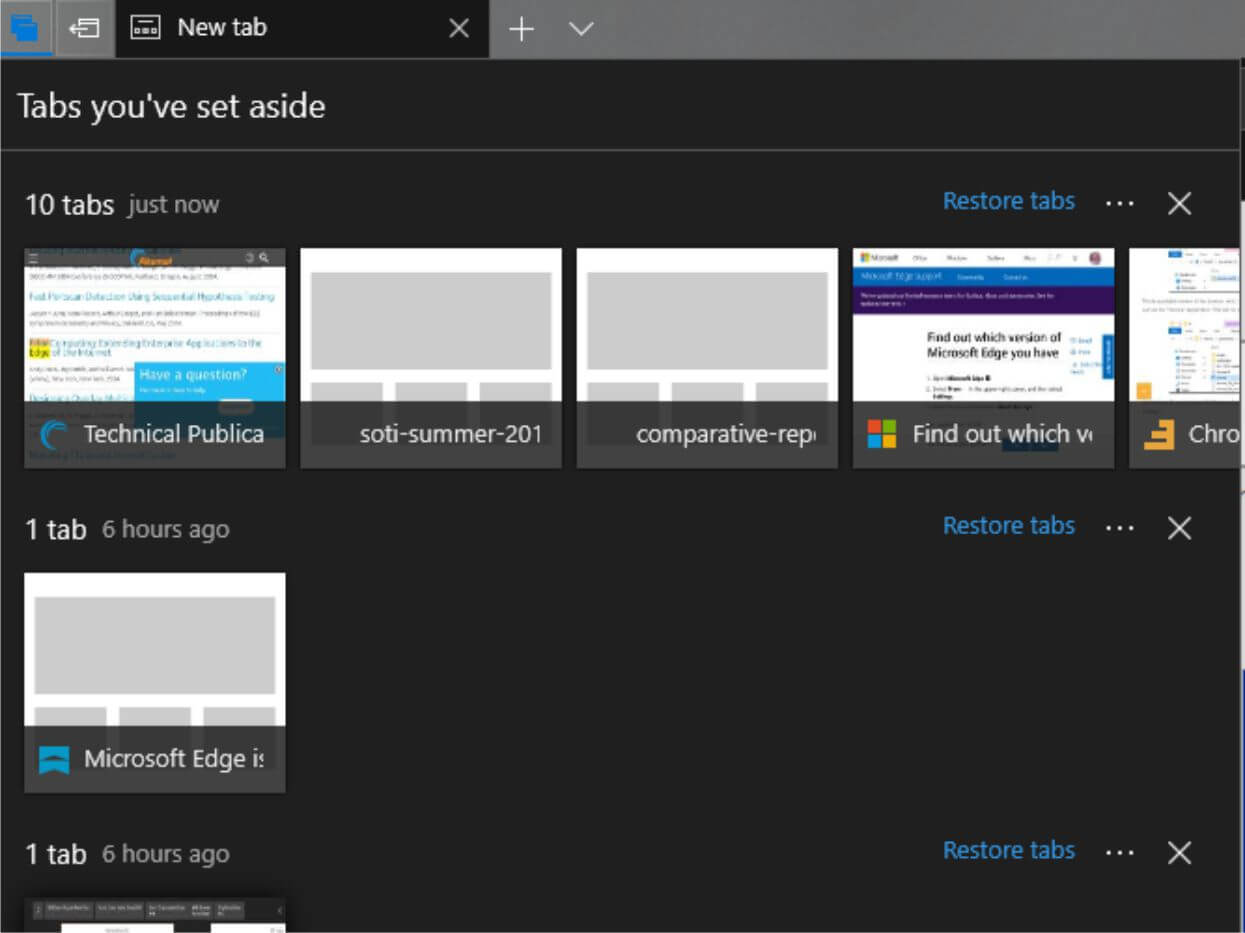Remove the last 6 hours ago group
The height and width of the screenshot is (933, 1245).
(x=1180, y=853)
